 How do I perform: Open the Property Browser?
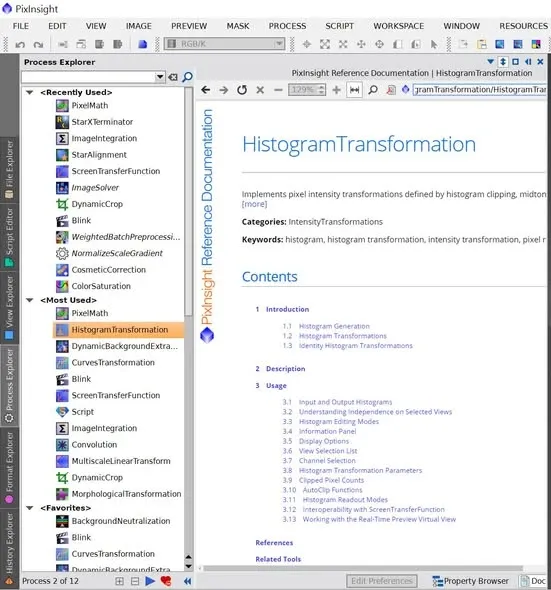coord(470,581)
